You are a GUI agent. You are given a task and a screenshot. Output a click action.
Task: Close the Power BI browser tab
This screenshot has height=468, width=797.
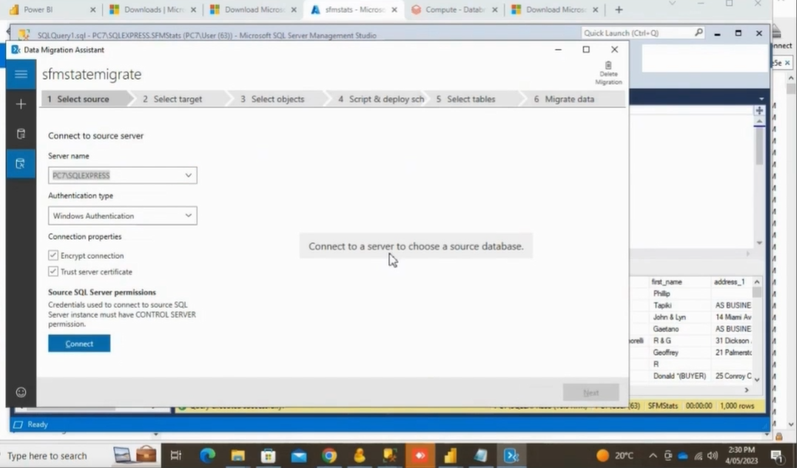click(x=93, y=10)
